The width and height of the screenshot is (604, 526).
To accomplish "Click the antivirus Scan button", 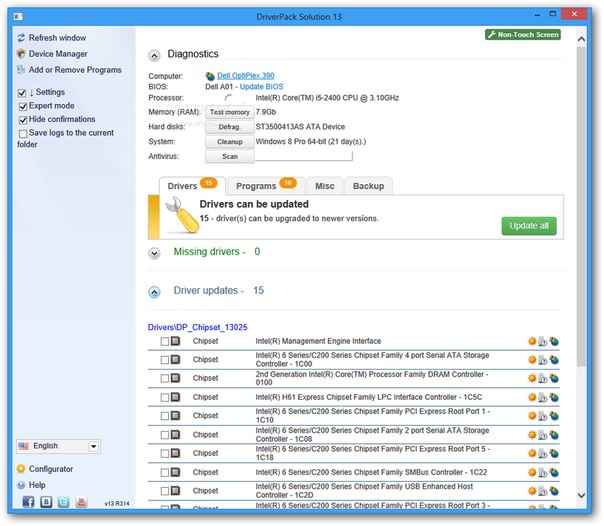I will click(230, 156).
